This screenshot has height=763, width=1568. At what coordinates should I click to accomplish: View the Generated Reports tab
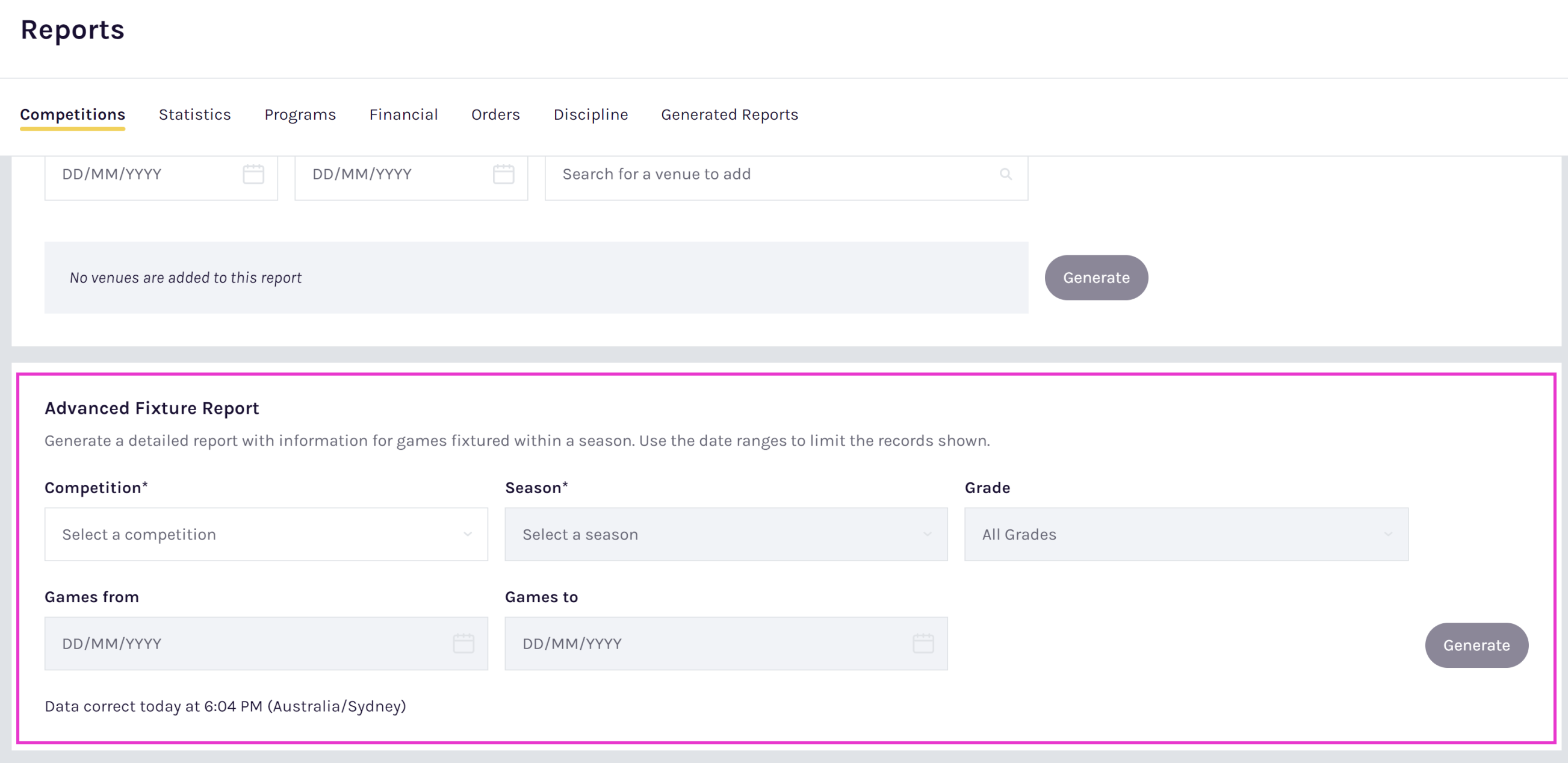pos(729,114)
